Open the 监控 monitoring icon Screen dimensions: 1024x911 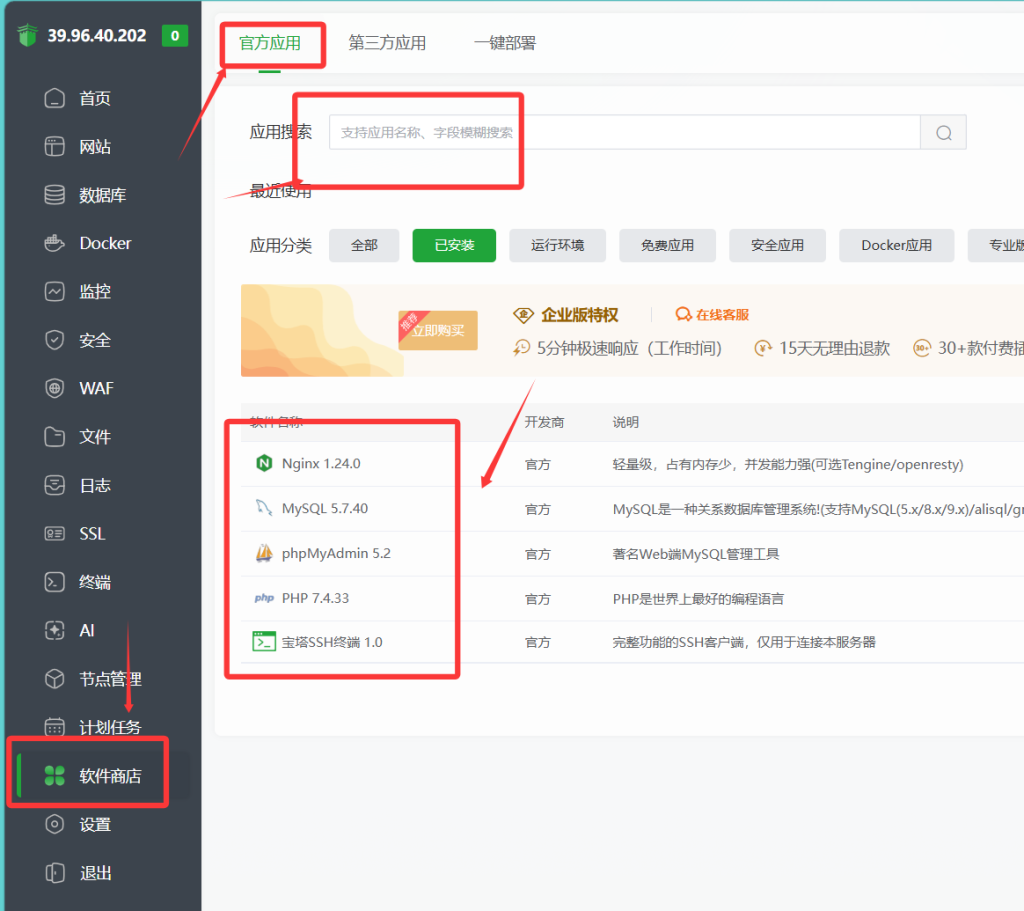tap(55, 291)
